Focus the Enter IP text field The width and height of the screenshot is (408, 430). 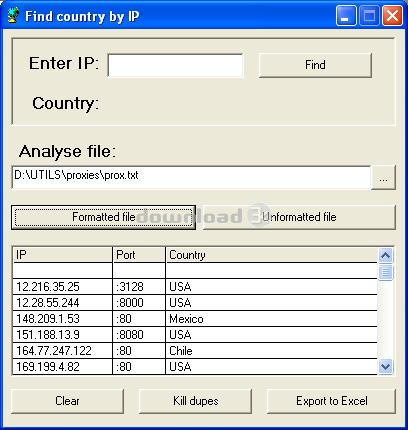click(175, 66)
